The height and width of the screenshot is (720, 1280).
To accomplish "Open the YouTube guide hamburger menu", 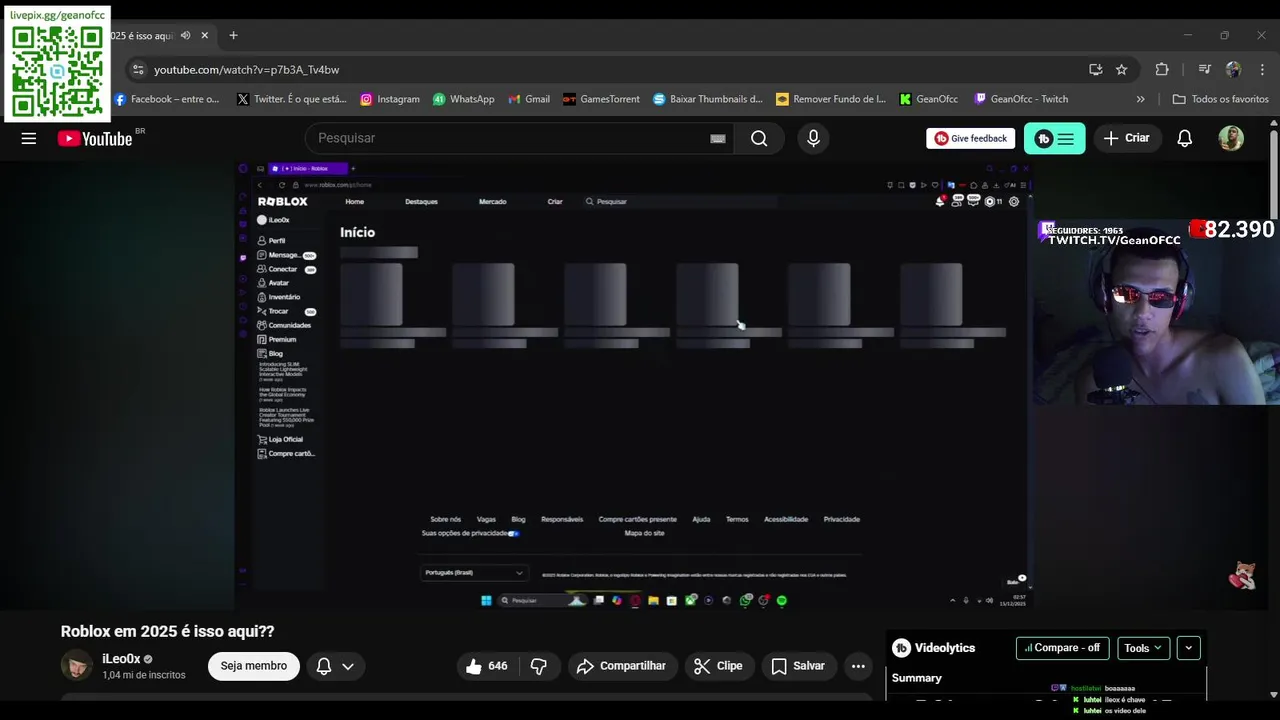I will pyautogui.click(x=29, y=139).
